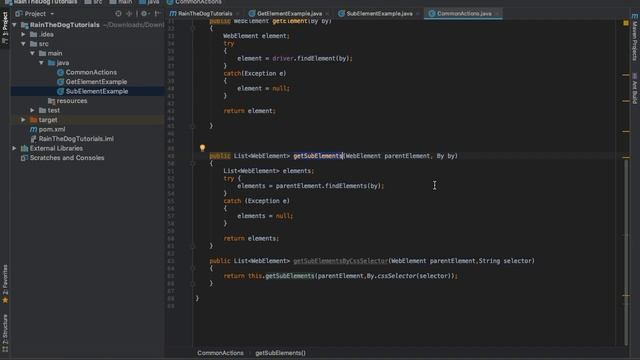Click the 'return element;' line
Screen dimensions: 640x360
pyautogui.click(x=249, y=111)
